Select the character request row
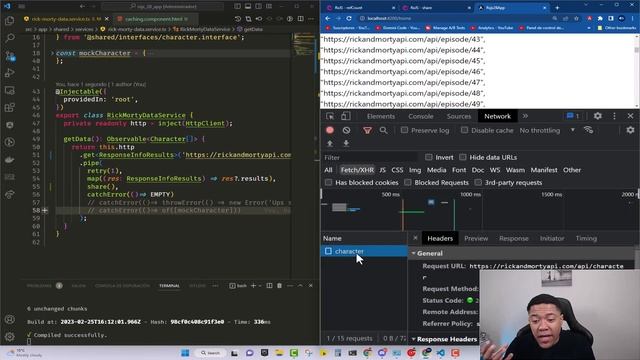This screenshot has width=640, height=360. point(364,251)
